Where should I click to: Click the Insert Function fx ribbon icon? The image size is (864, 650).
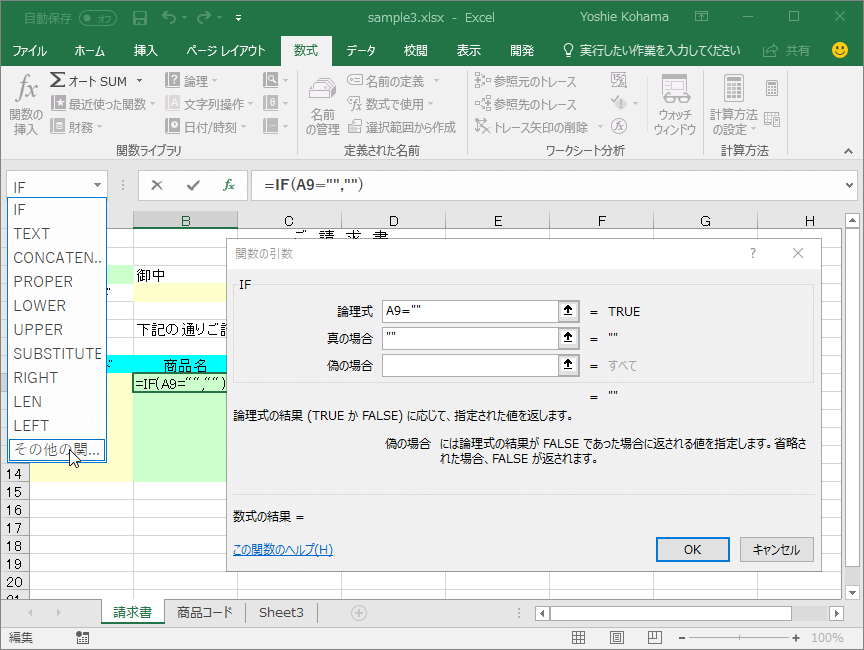[26, 104]
